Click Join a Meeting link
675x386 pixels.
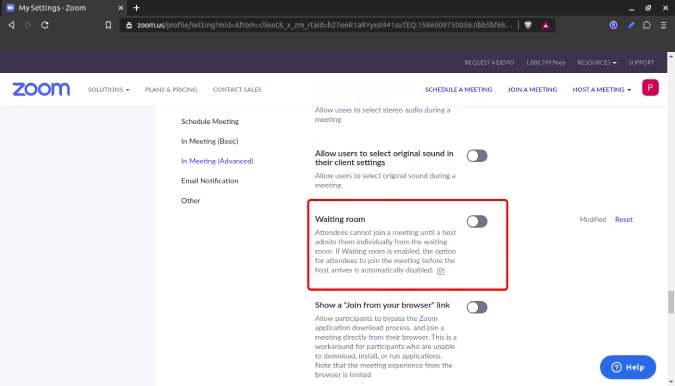tap(532, 90)
